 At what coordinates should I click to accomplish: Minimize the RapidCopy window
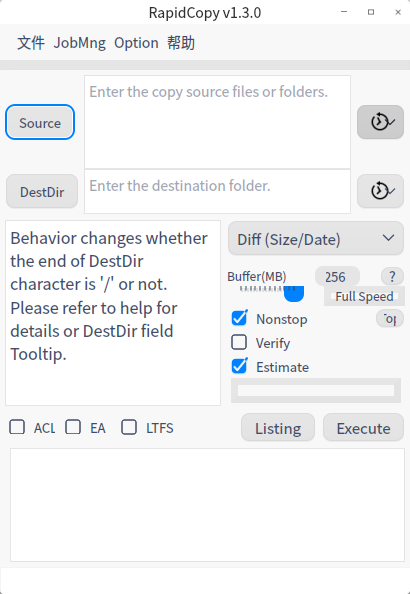coord(344,12)
